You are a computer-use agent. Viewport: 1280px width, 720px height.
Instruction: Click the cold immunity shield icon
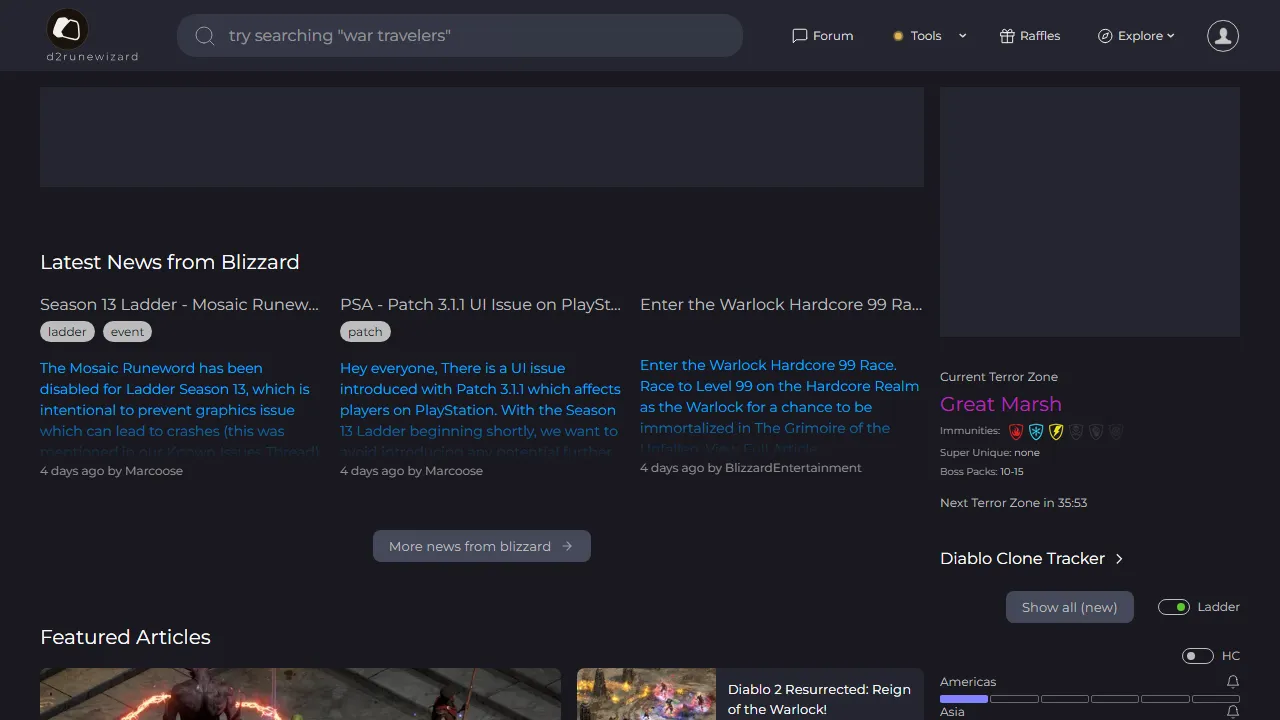pos(1036,431)
